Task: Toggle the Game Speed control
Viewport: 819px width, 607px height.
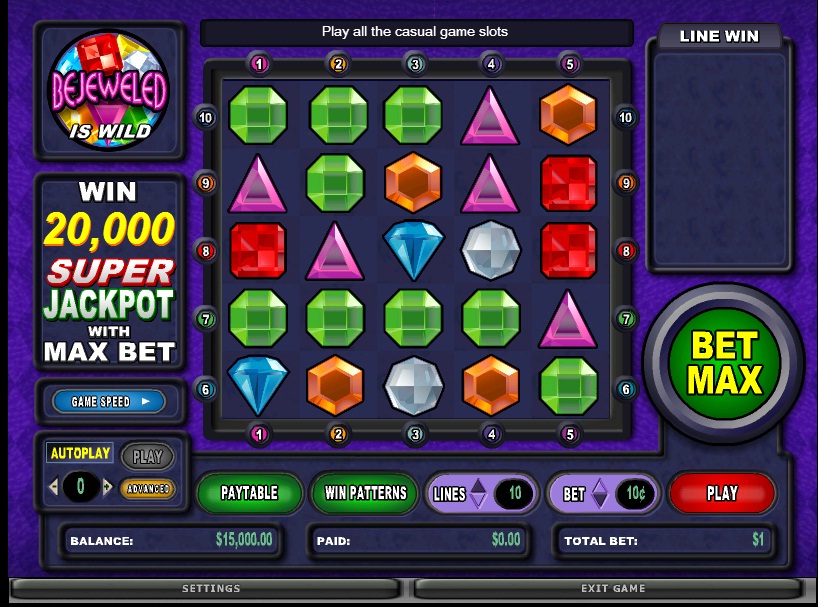Action: (109, 402)
